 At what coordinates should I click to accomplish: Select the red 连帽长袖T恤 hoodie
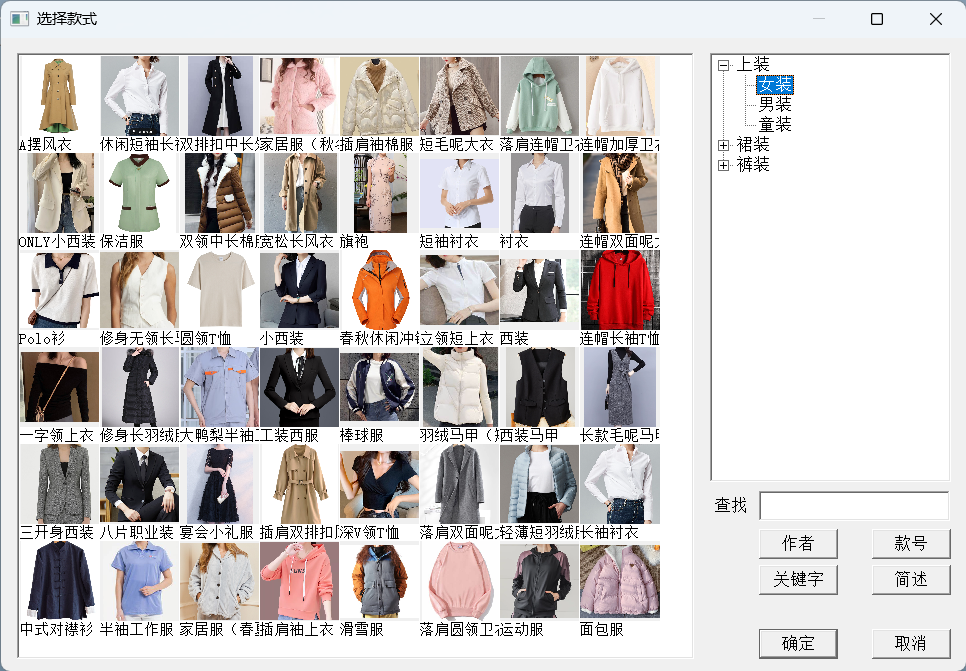pos(619,290)
